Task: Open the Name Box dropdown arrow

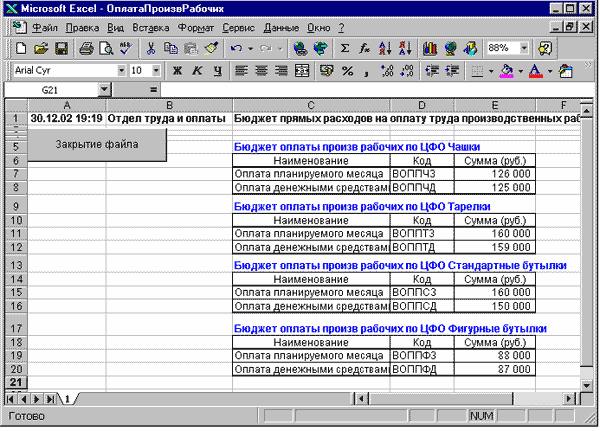Action: click(104, 90)
